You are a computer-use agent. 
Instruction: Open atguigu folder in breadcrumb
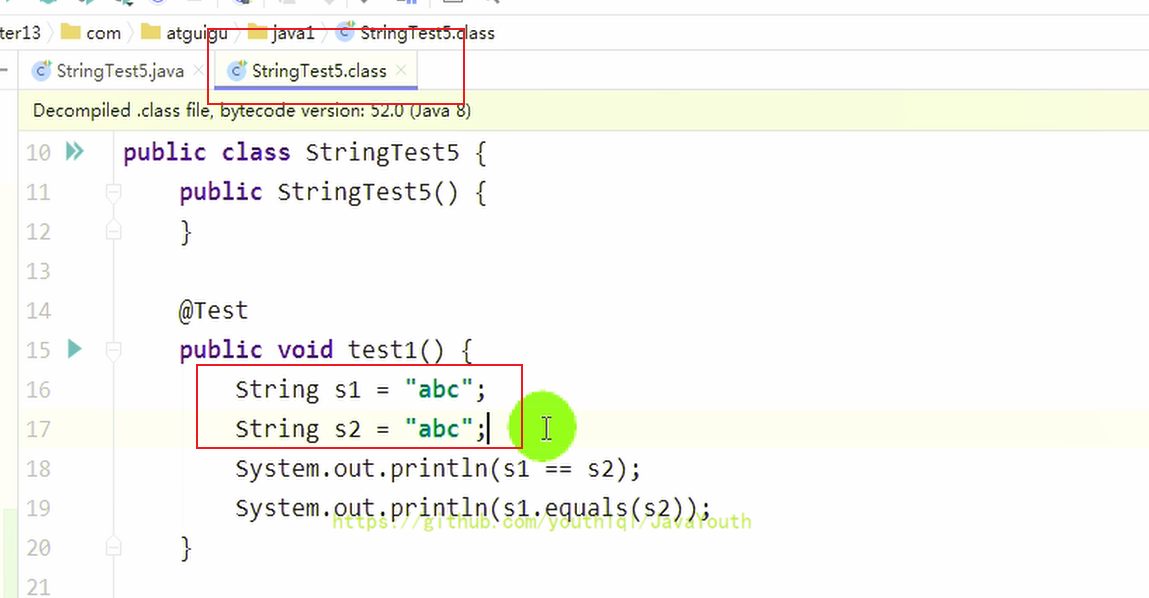[x=185, y=33]
